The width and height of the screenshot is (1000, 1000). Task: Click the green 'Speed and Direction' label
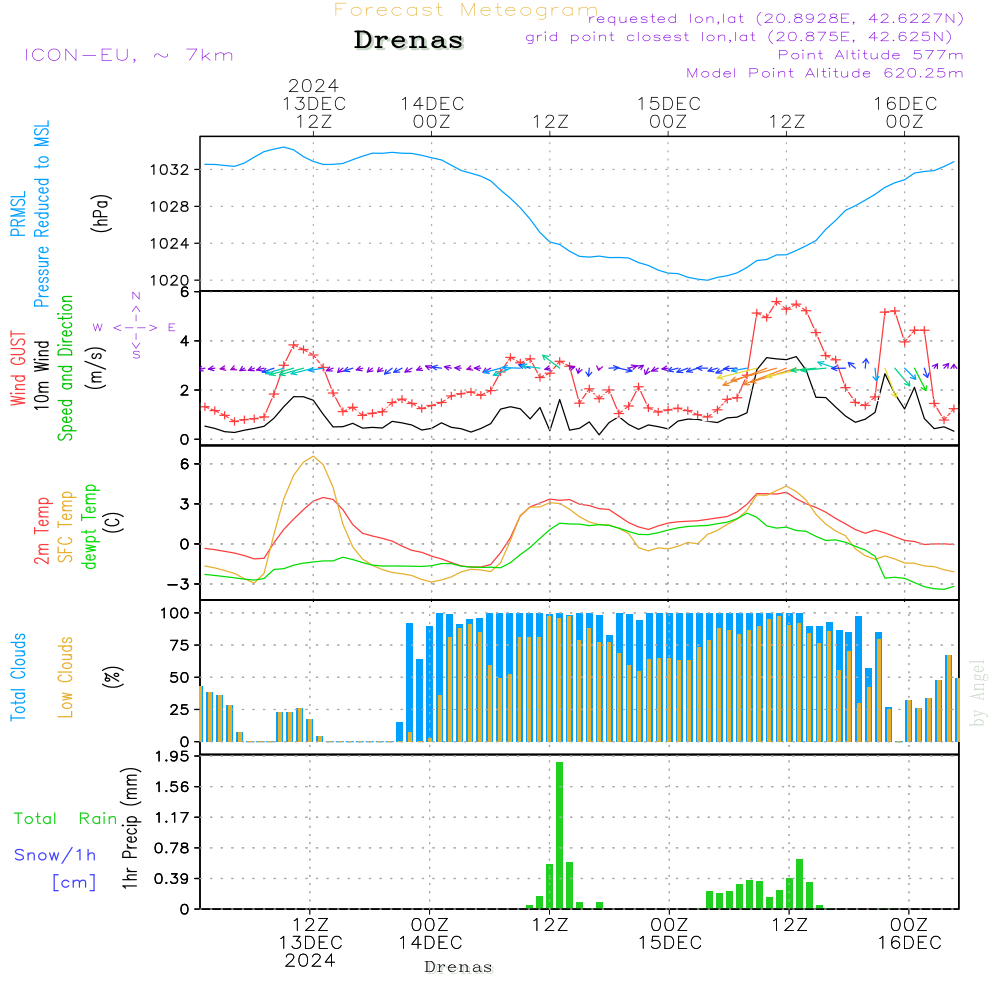65,368
